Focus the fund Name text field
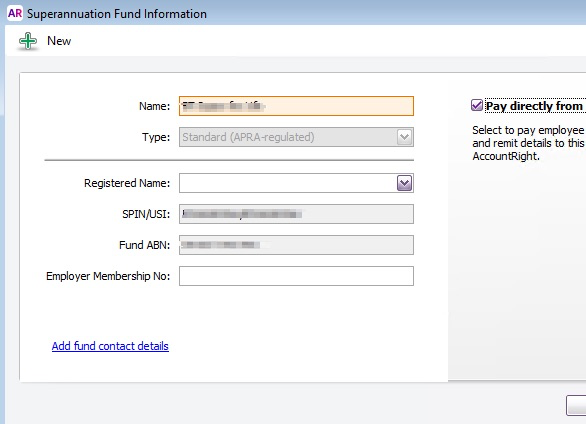The image size is (586, 424). pos(296,106)
